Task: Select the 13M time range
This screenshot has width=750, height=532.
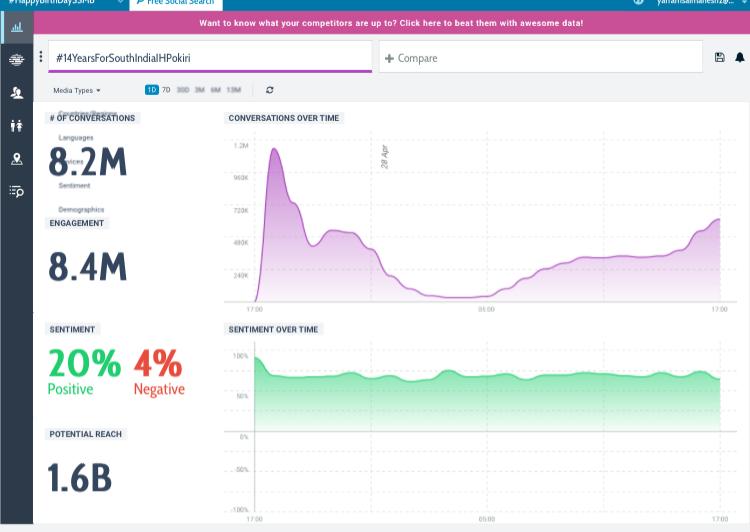Action: click(x=234, y=90)
